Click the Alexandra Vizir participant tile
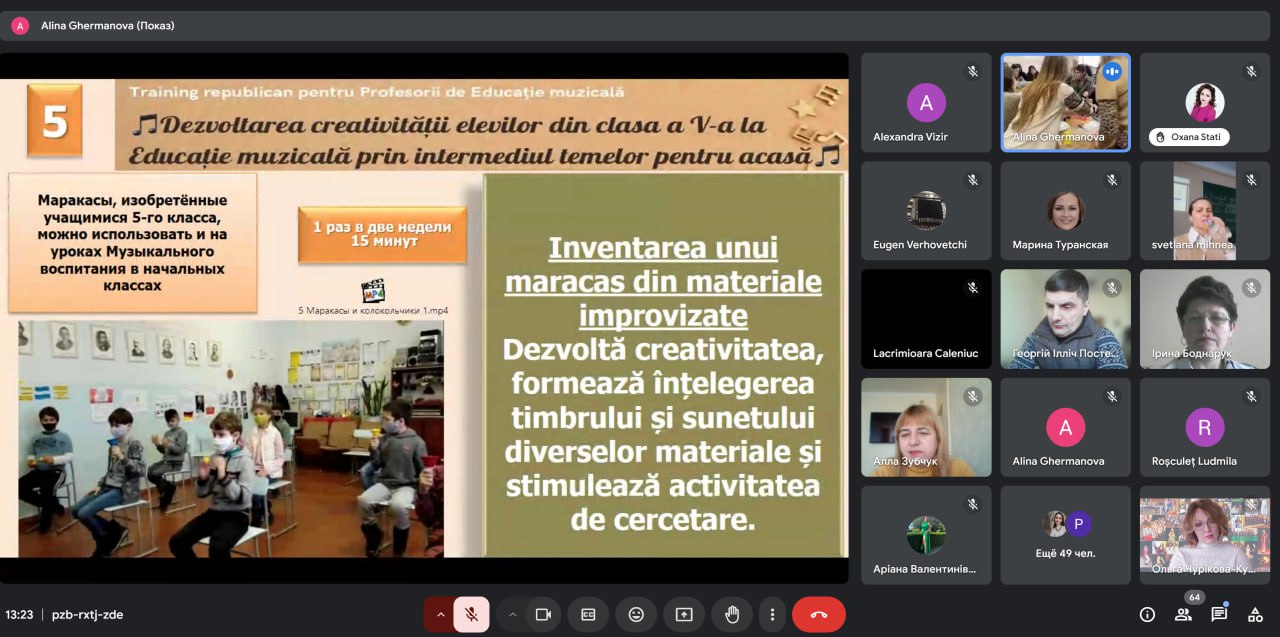 click(926, 102)
